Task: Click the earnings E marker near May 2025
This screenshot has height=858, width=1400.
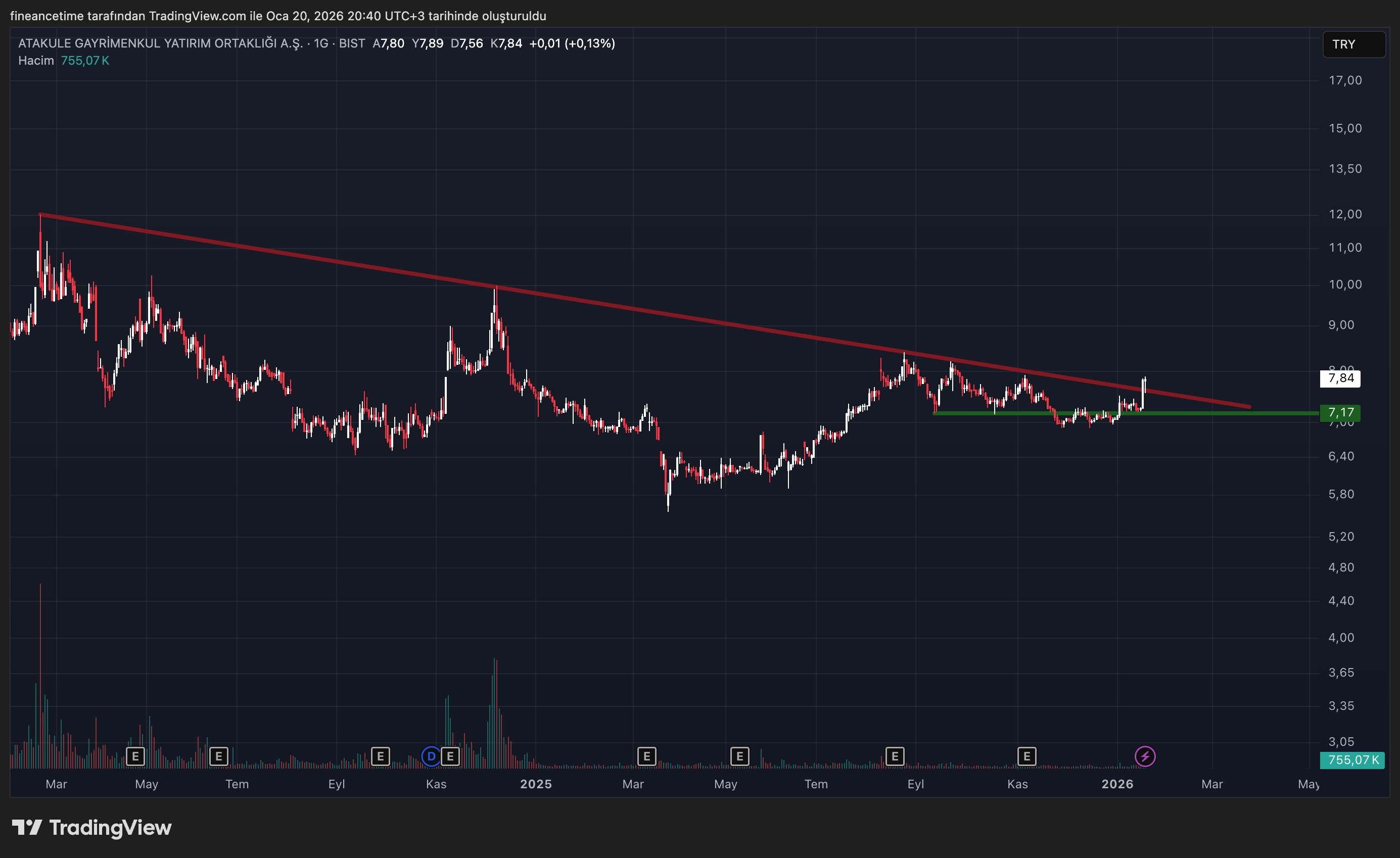Action: pos(739,756)
